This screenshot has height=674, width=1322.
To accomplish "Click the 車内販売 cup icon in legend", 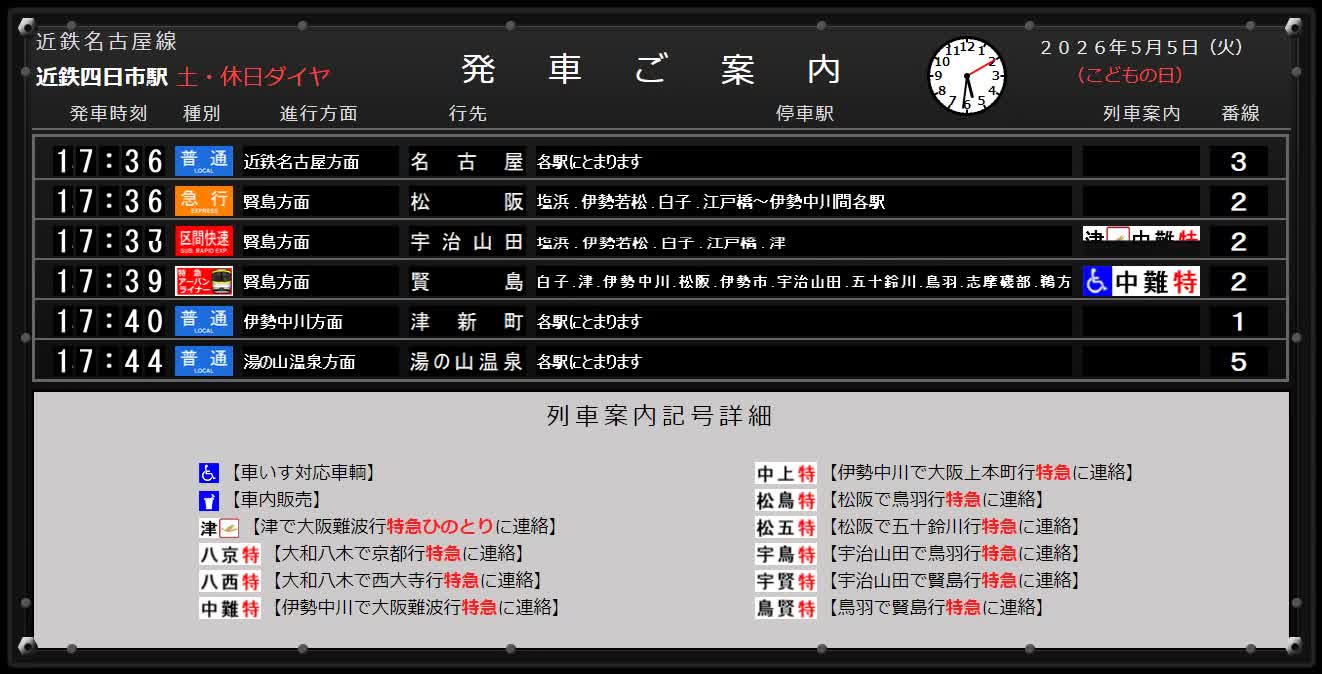I will pos(209,501).
